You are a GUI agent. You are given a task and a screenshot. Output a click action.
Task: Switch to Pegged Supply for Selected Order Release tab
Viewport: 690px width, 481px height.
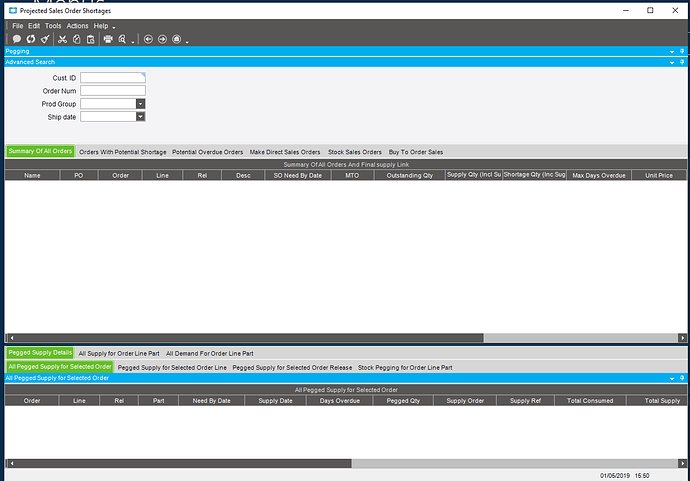point(292,367)
